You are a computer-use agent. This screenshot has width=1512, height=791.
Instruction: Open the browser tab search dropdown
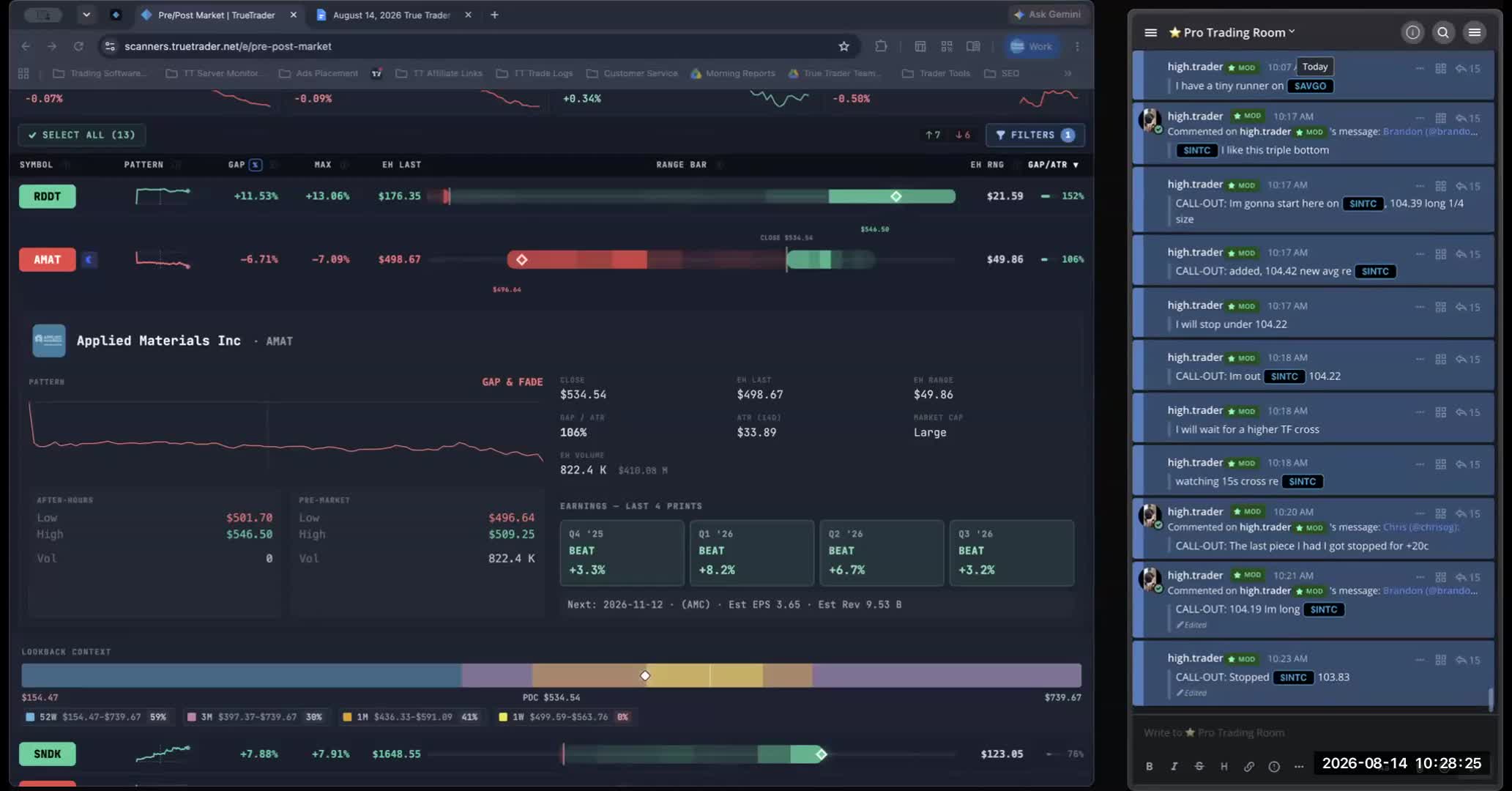pyautogui.click(x=86, y=15)
